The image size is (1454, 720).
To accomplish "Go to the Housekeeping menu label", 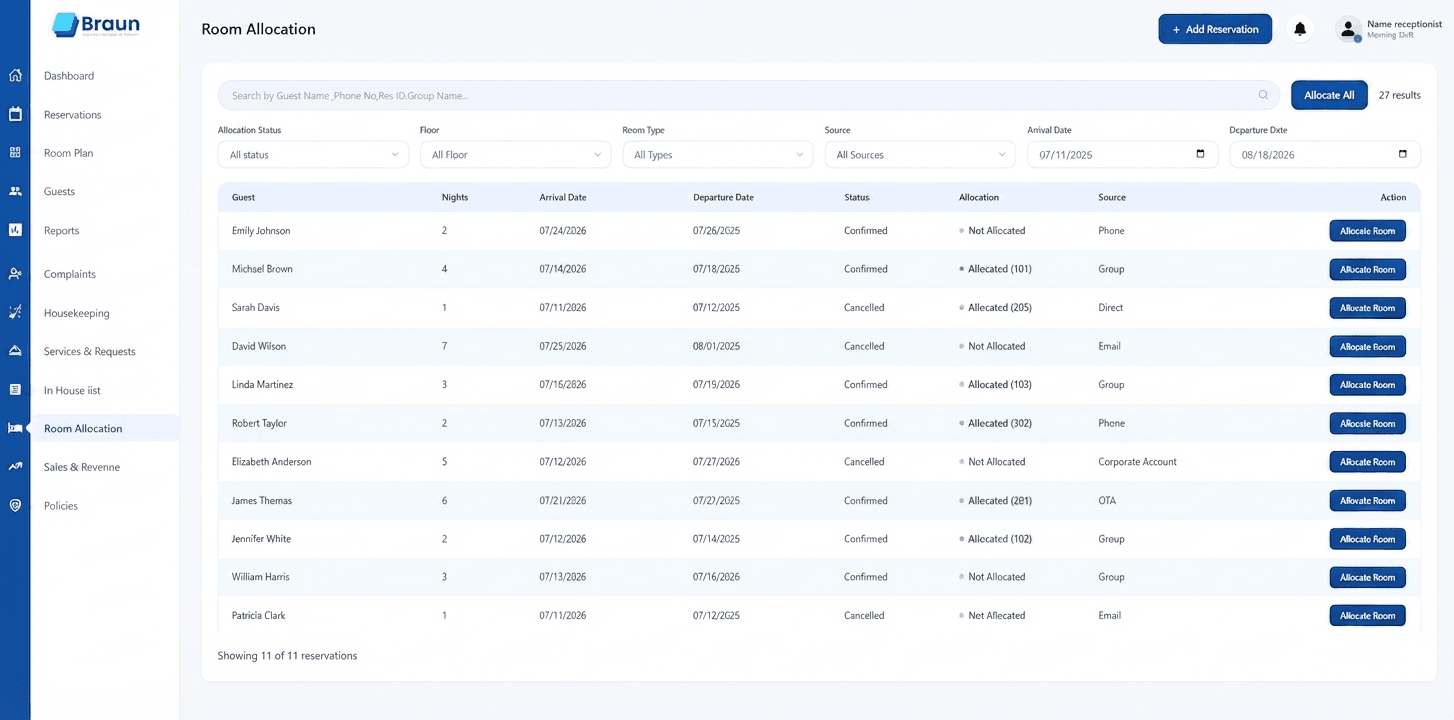I will [x=77, y=313].
